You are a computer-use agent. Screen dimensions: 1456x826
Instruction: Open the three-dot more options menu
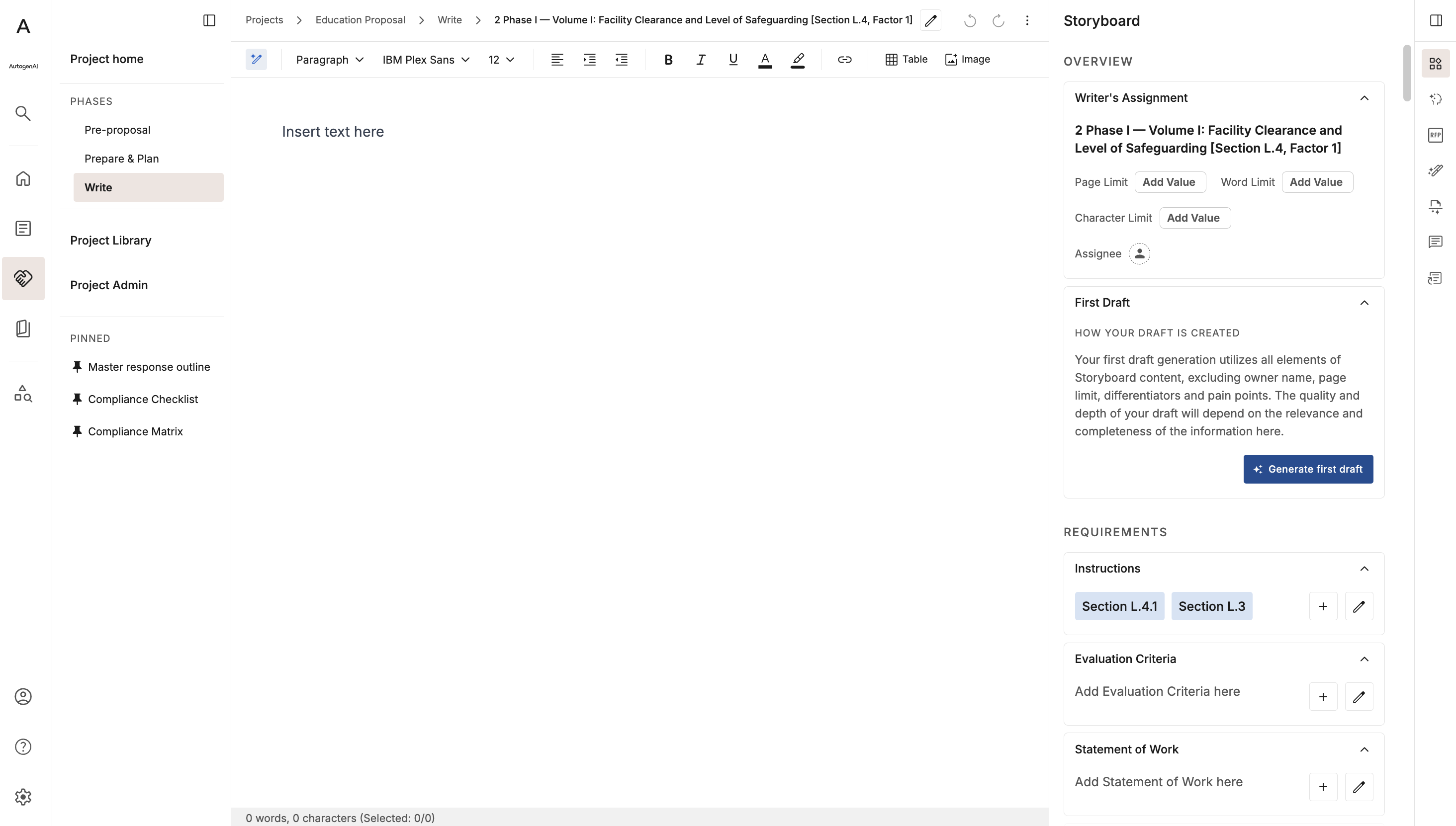(x=1027, y=20)
